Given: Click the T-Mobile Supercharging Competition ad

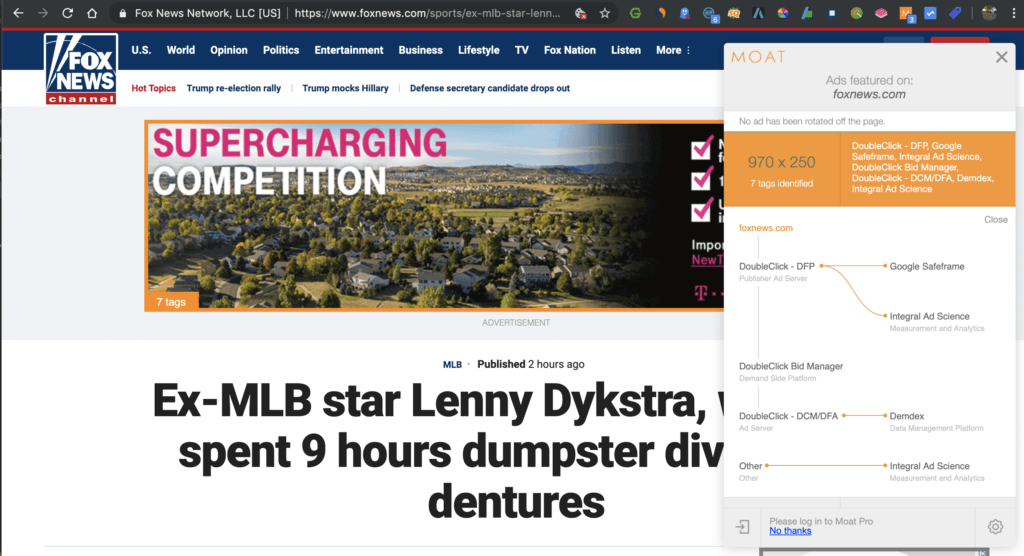Looking at the screenshot, I should (435, 216).
